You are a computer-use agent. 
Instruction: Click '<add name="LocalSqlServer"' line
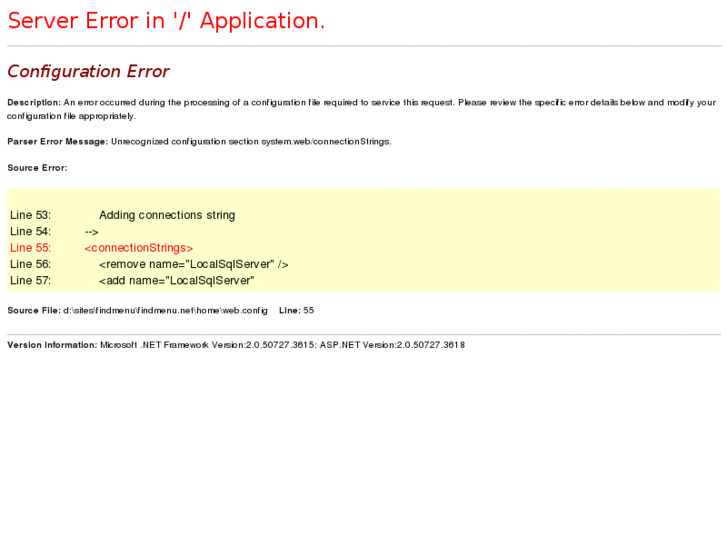[x=177, y=281]
